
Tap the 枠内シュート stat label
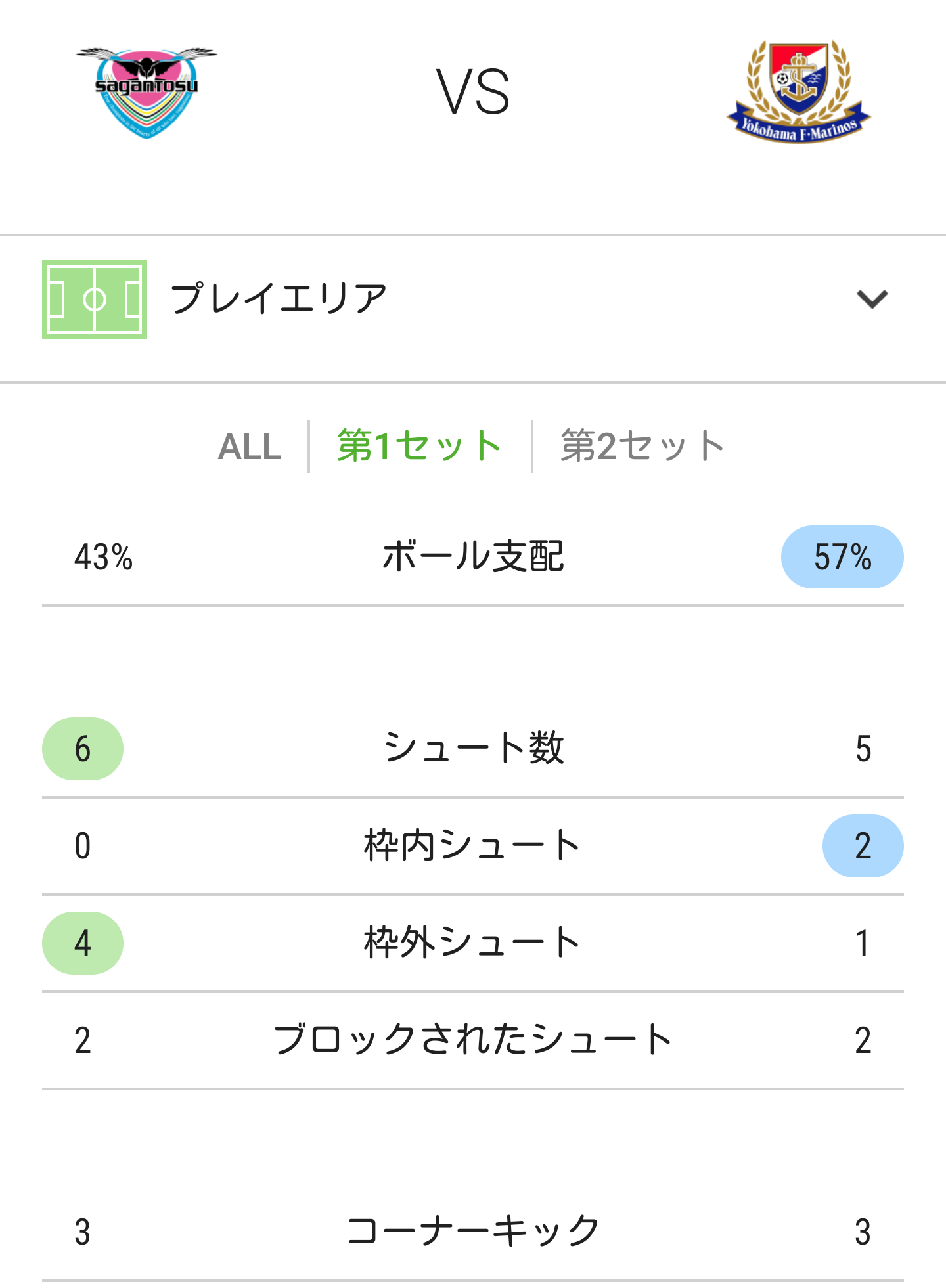[x=473, y=845]
